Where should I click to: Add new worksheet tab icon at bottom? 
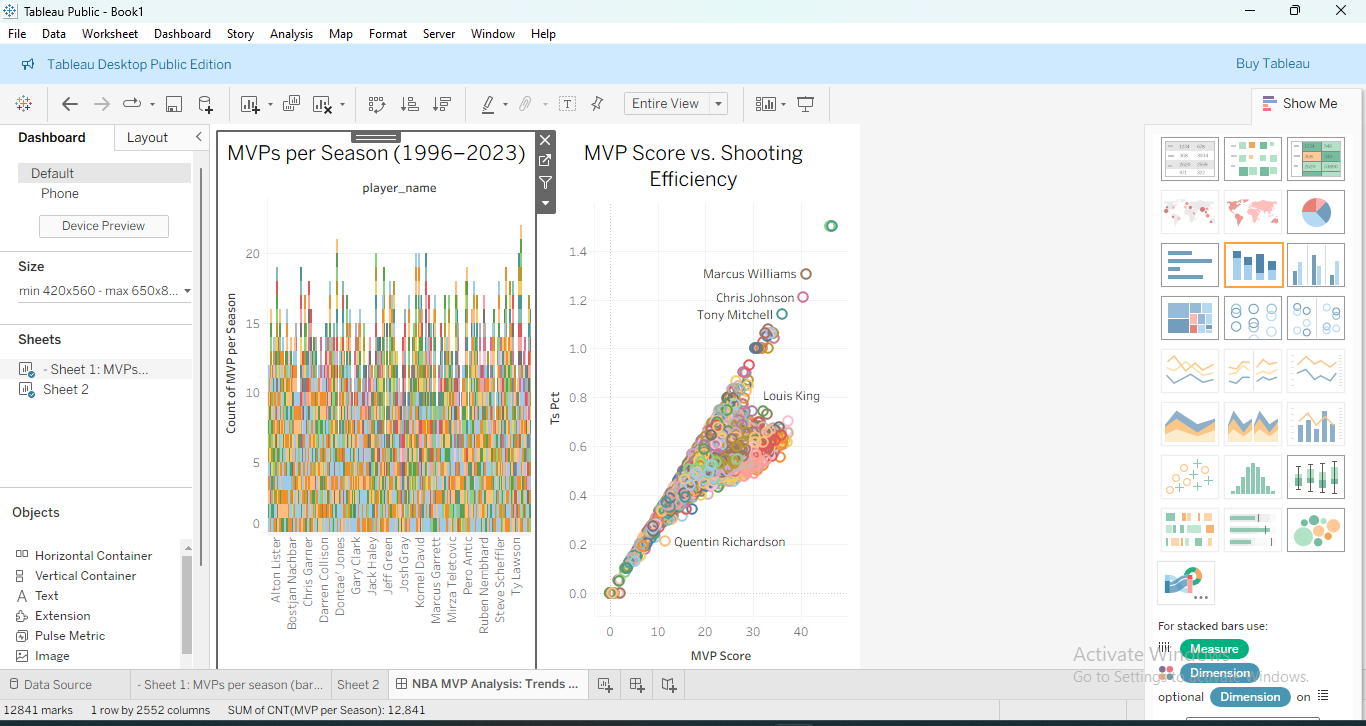tap(605, 685)
